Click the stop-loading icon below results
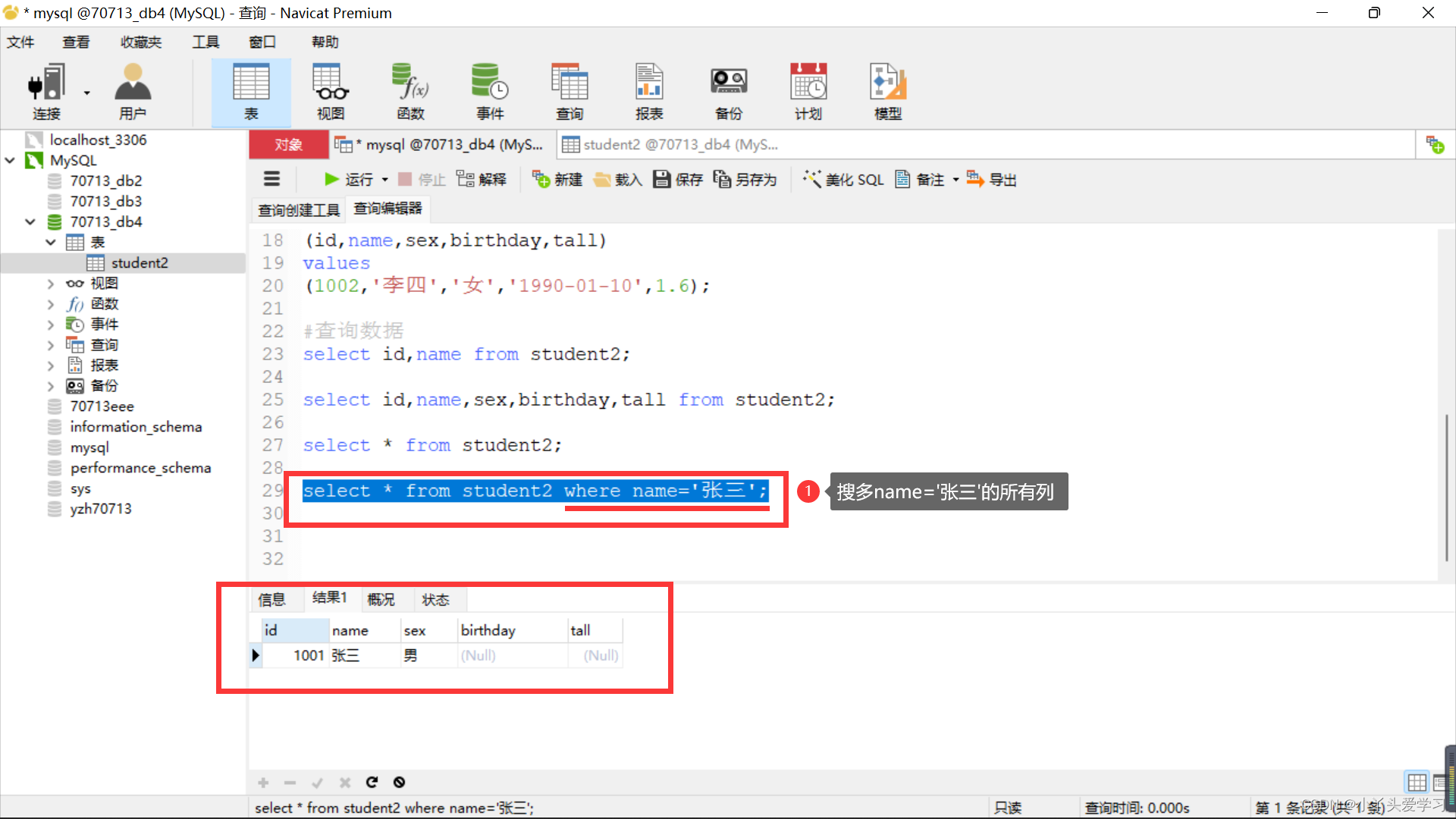Screen dimensions: 1456x819 399,782
